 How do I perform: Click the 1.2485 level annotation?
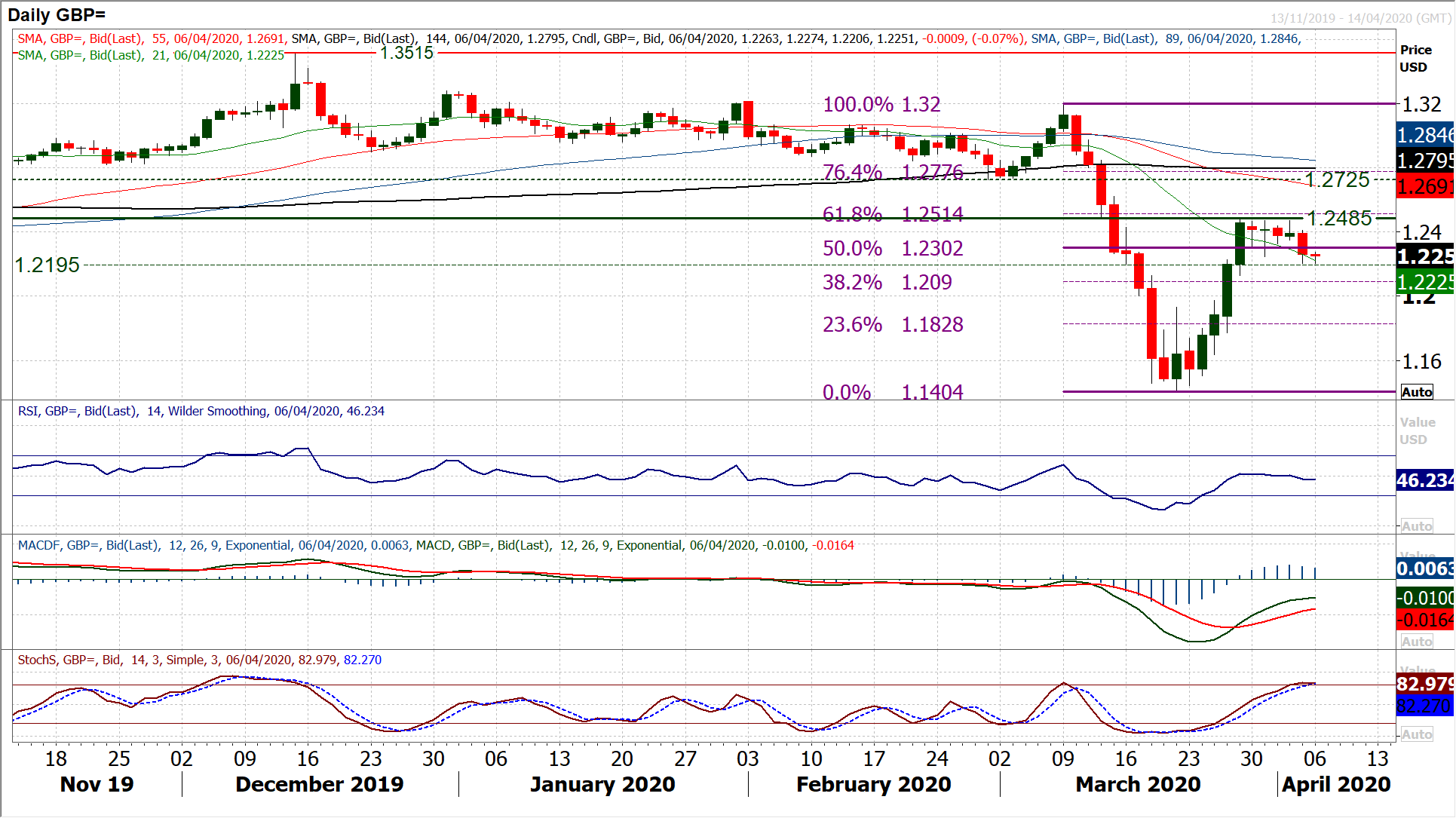click(x=1339, y=218)
